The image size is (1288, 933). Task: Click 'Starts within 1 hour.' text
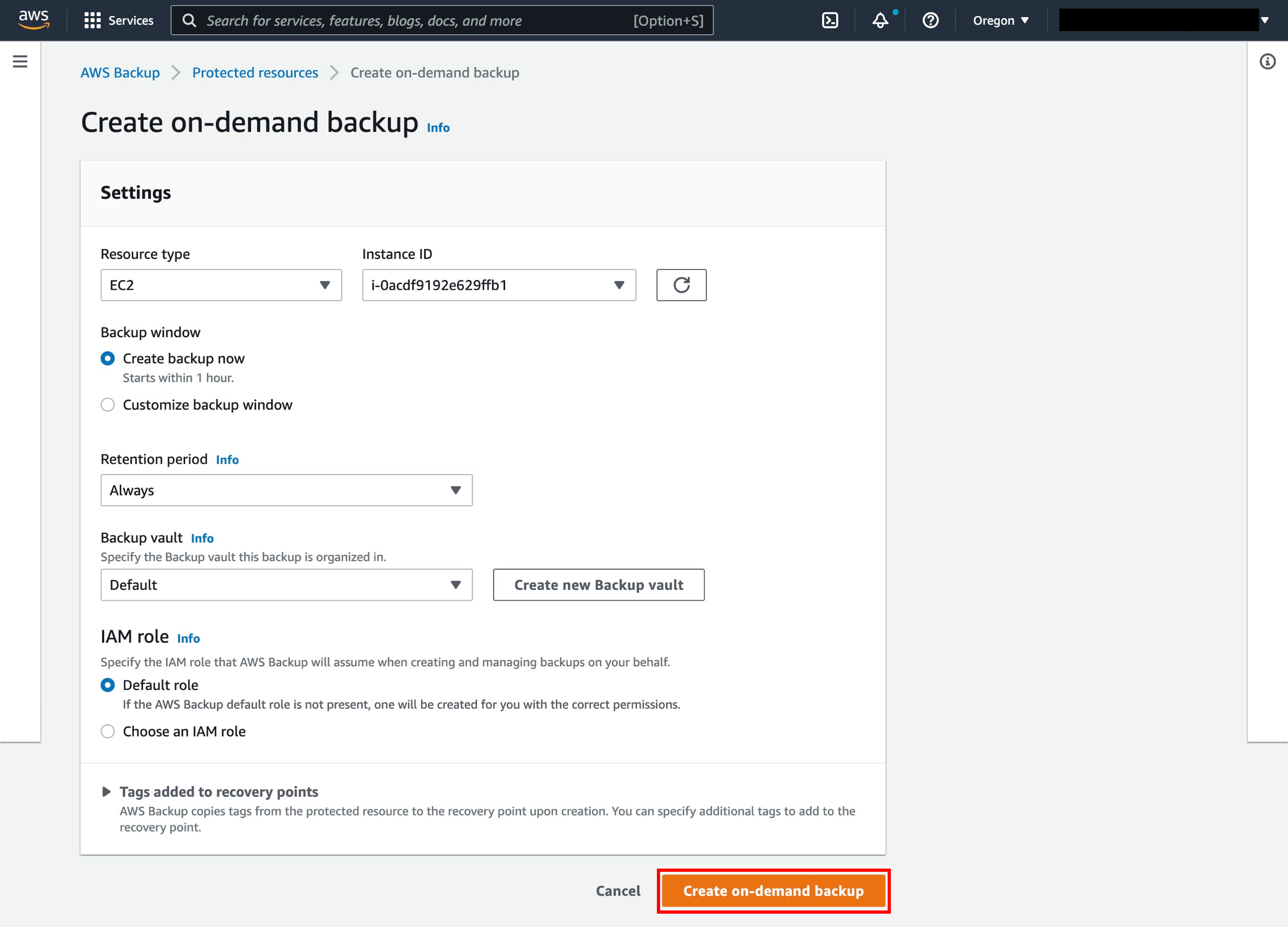[178, 378]
